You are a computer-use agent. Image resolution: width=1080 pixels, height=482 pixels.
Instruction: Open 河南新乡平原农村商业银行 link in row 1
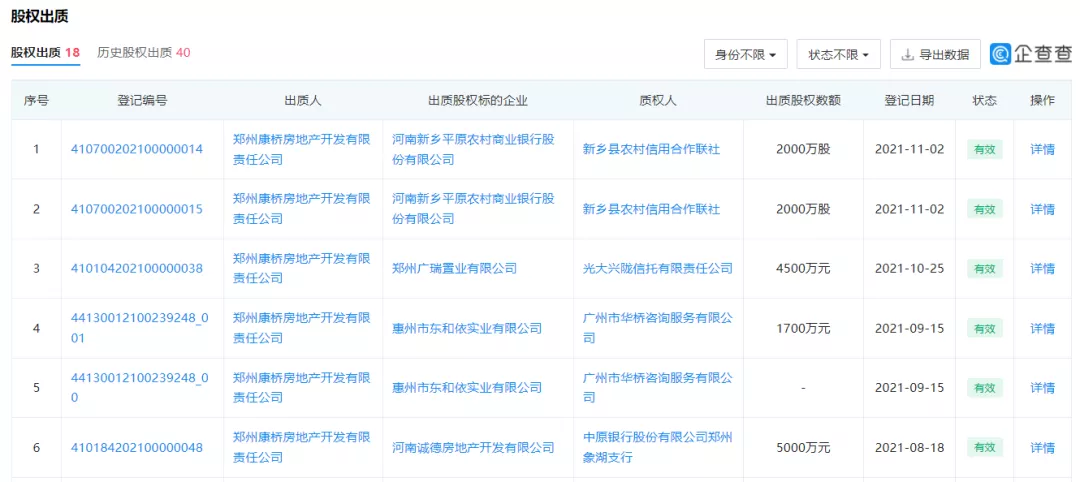pos(474,149)
